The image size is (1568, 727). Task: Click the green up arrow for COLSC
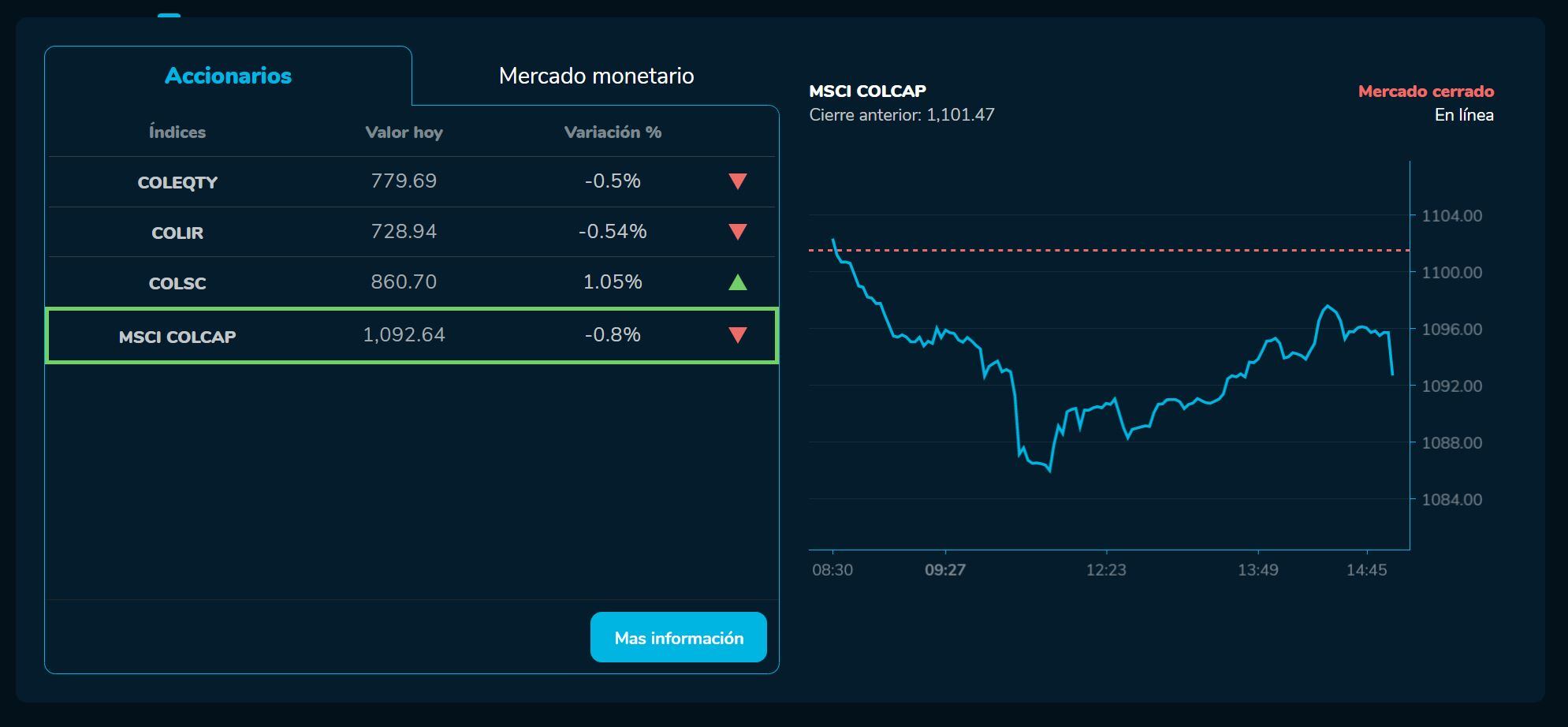[x=737, y=281]
